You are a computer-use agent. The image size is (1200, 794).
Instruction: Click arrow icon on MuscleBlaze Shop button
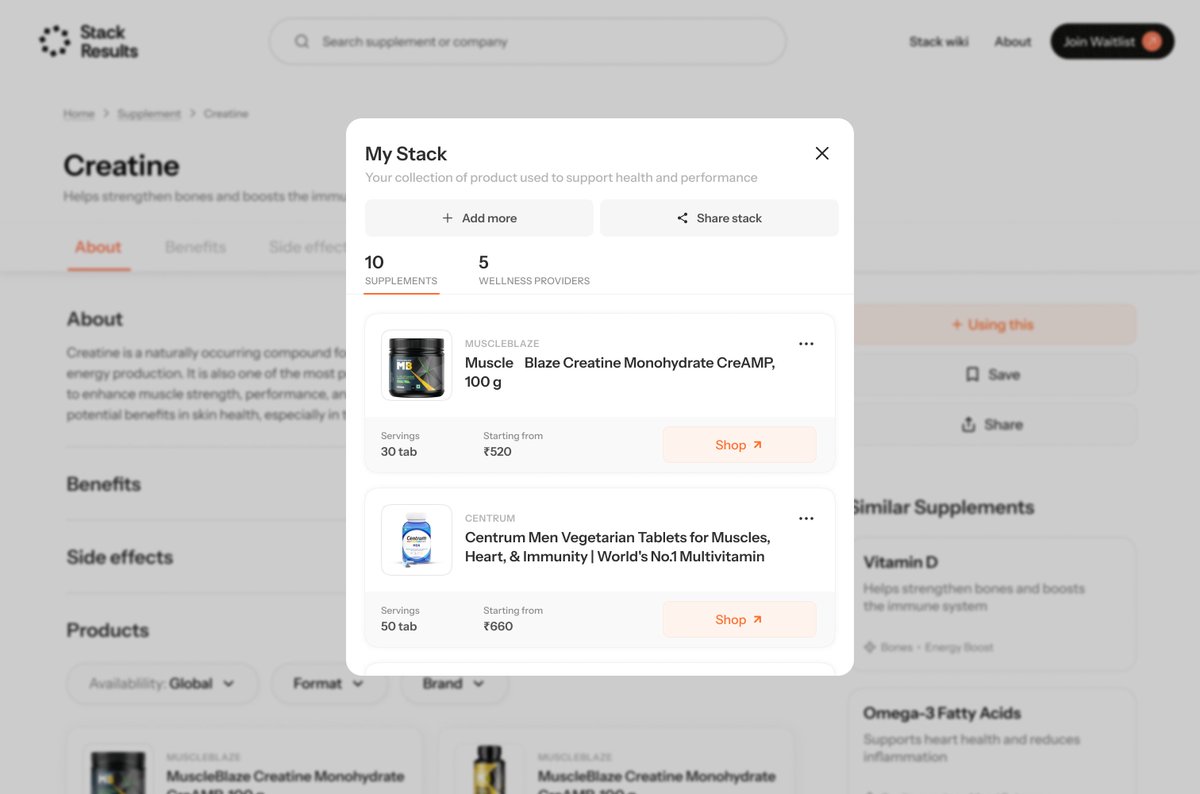pyautogui.click(x=757, y=445)
